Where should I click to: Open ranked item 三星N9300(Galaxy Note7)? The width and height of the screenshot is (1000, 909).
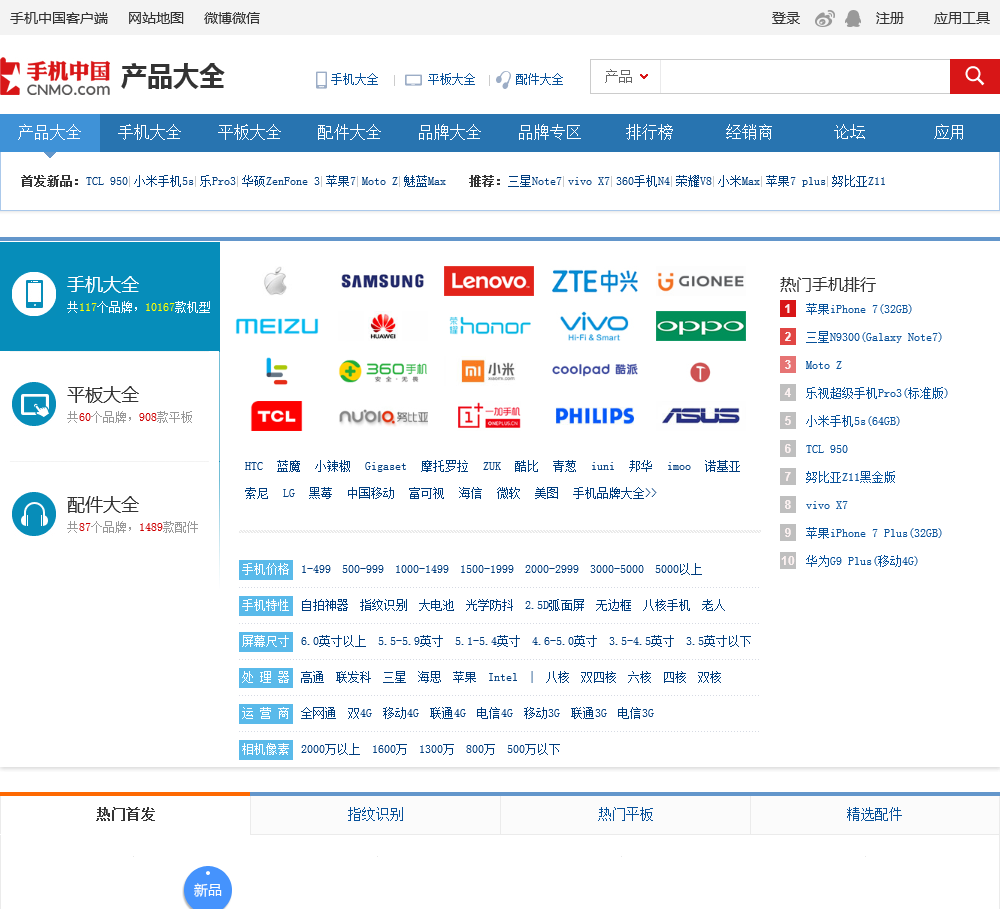[873, 337]
